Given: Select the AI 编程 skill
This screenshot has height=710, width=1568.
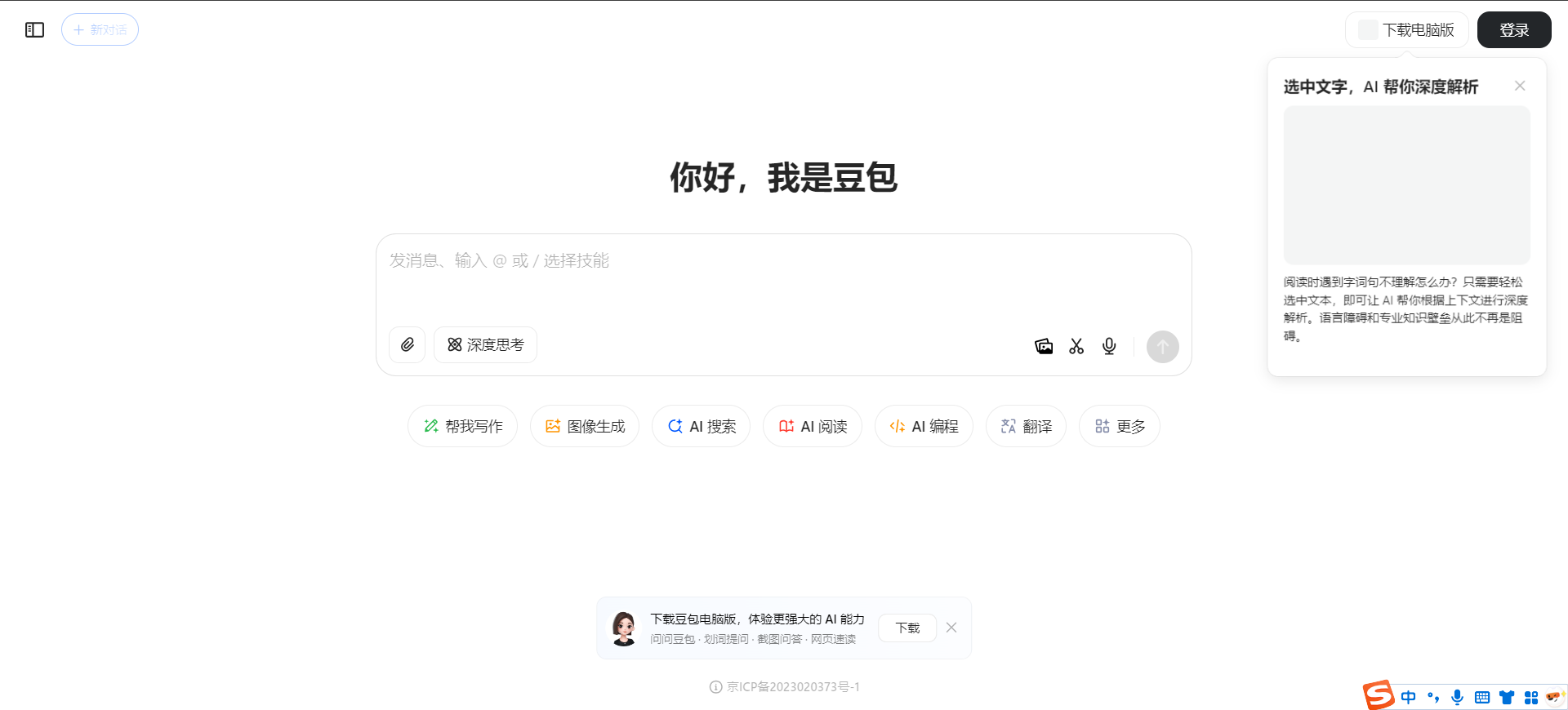Looking at the screenshot, I should click(x=924, y=426).
